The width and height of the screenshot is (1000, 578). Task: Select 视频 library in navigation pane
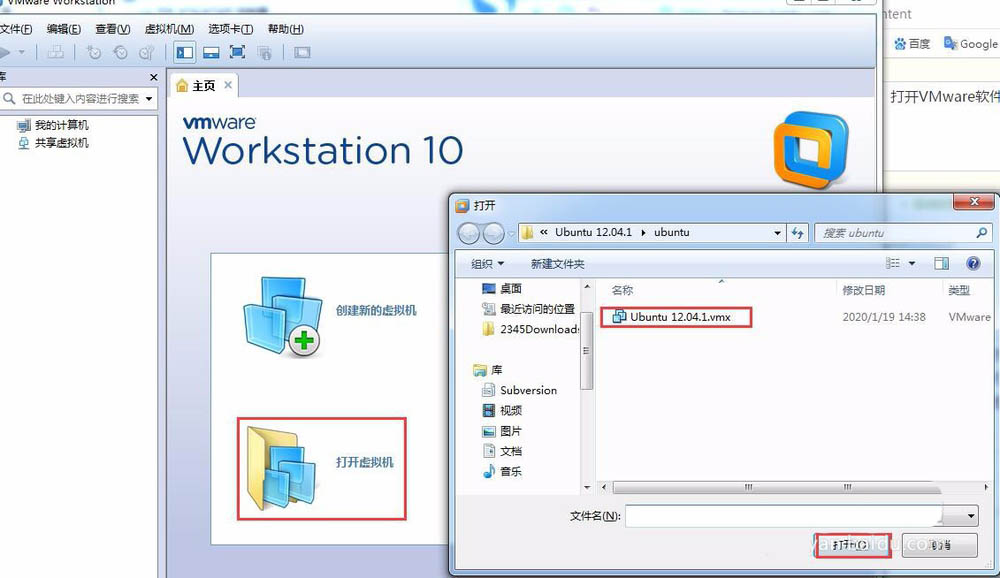click(x=502, y=410)
